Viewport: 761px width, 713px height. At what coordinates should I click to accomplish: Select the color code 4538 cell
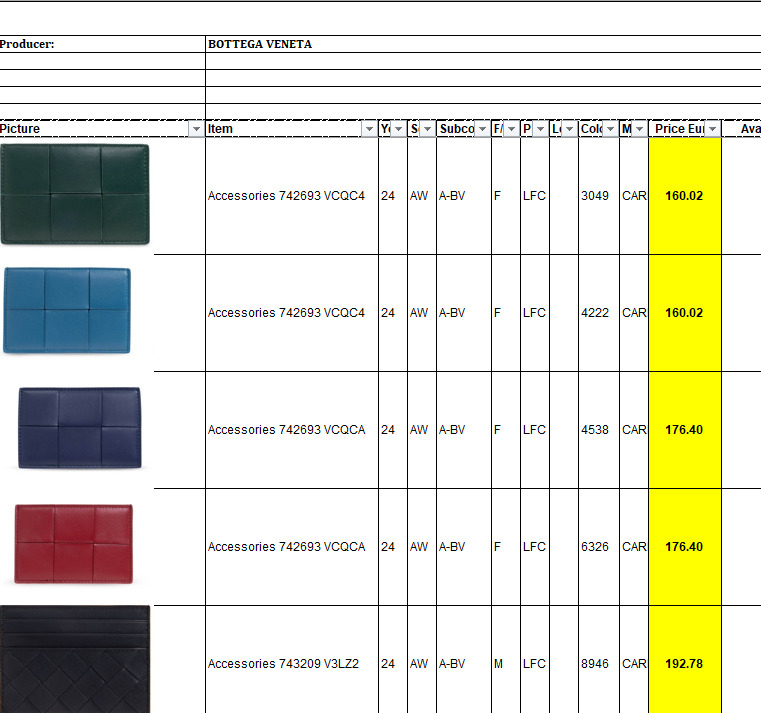[598, 430]
